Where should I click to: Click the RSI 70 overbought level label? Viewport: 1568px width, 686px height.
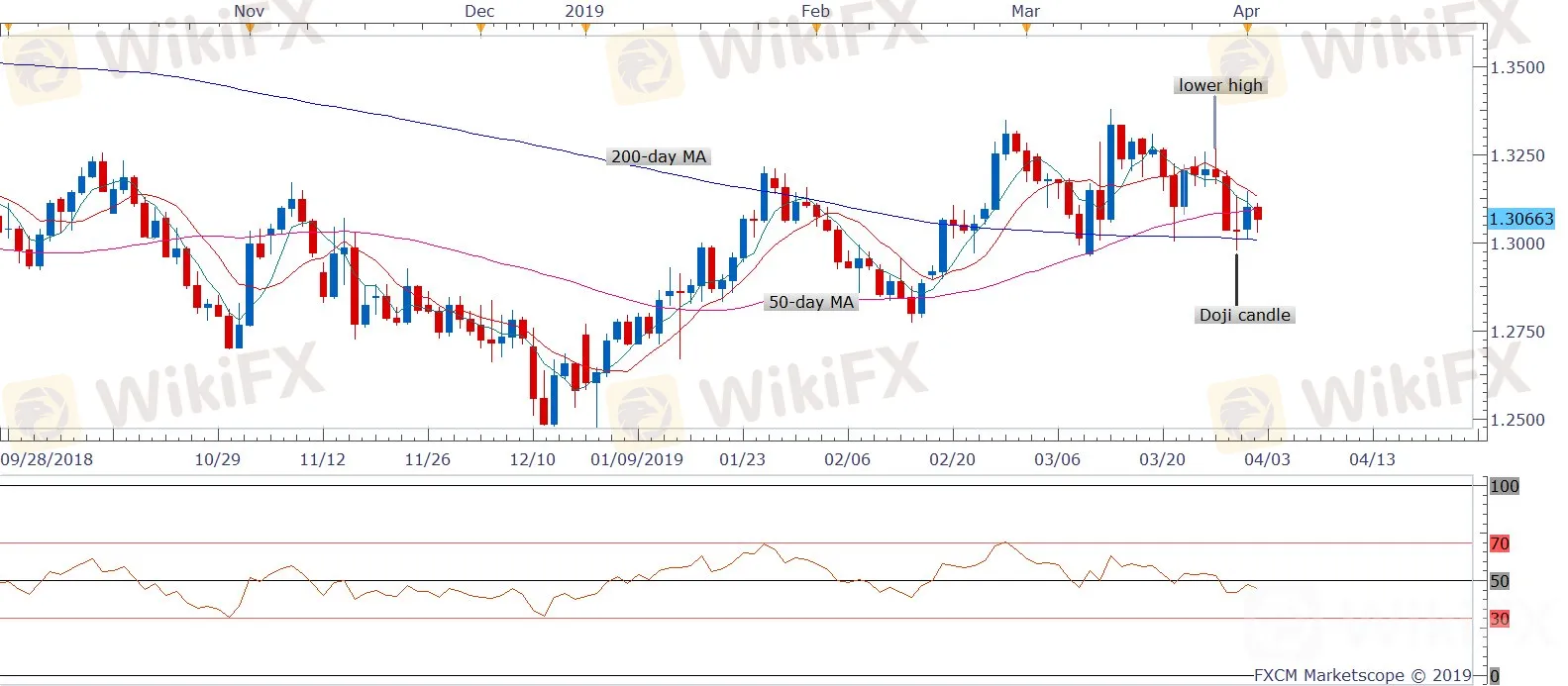tap(1500, 543)
